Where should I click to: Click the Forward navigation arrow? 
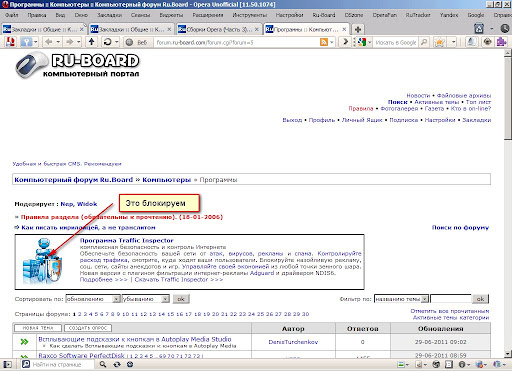click(x=69, y=42)
